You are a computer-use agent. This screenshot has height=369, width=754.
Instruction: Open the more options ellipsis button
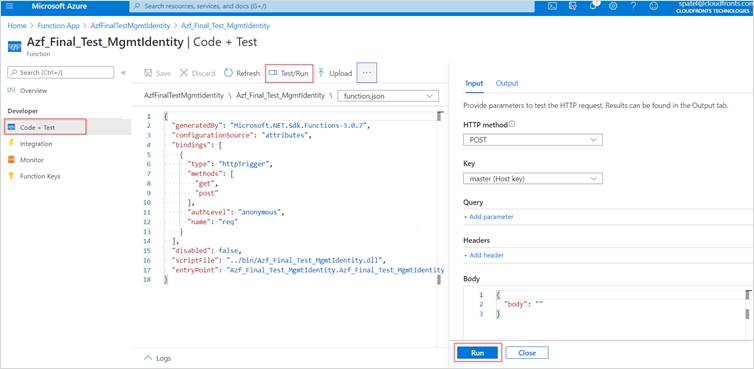(366, 73)
